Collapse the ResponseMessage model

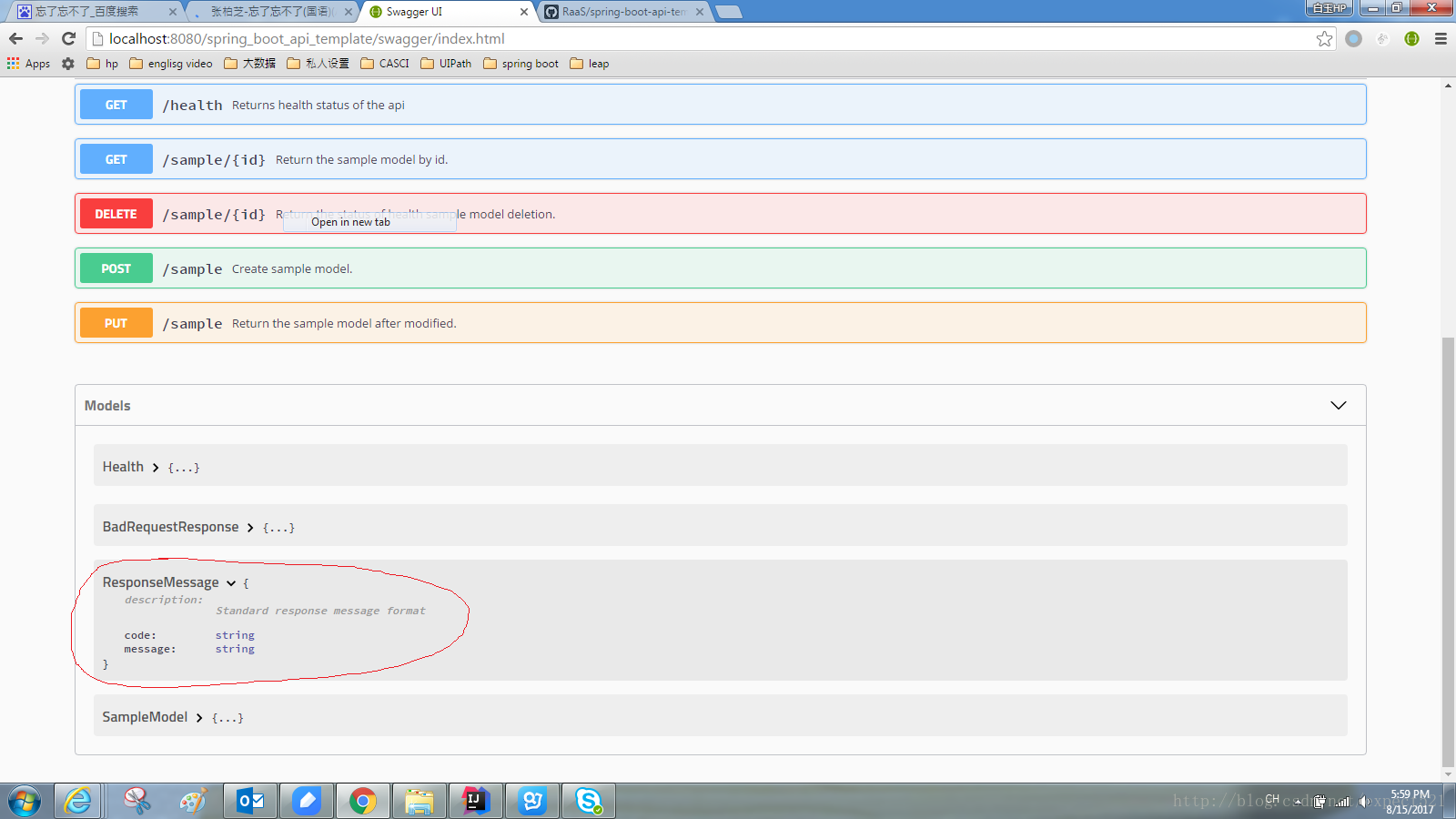pyautogui.click(x=231, y=582)
